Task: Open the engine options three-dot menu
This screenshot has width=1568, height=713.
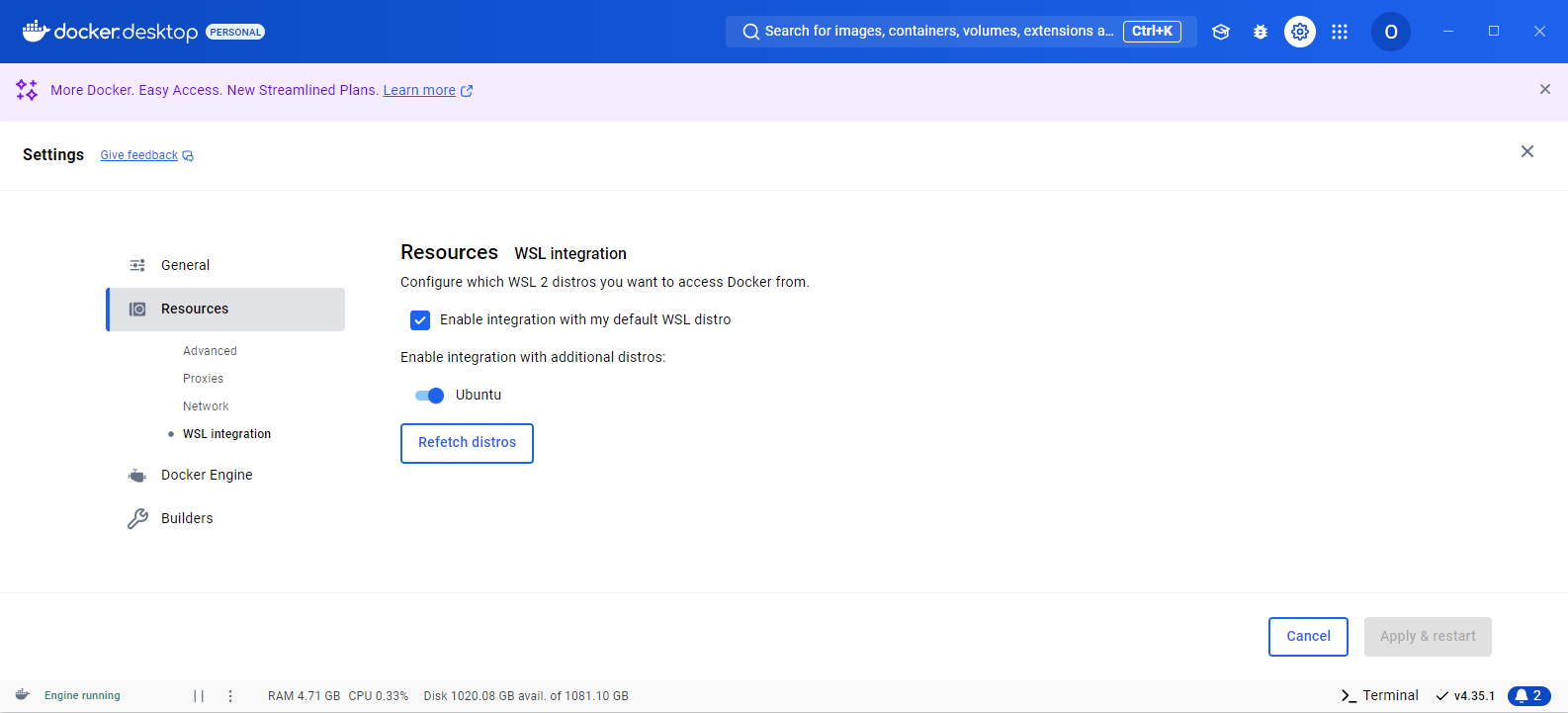Action: tap(230, 696)
